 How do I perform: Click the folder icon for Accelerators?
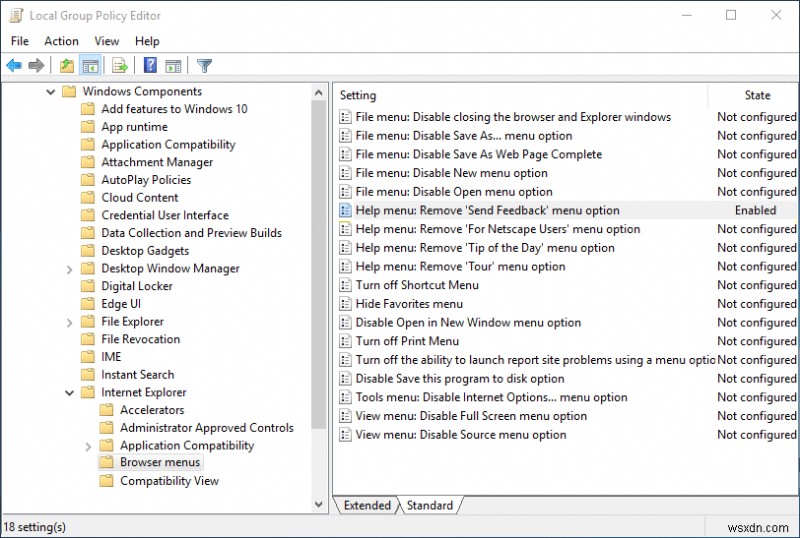pos(106,410)
